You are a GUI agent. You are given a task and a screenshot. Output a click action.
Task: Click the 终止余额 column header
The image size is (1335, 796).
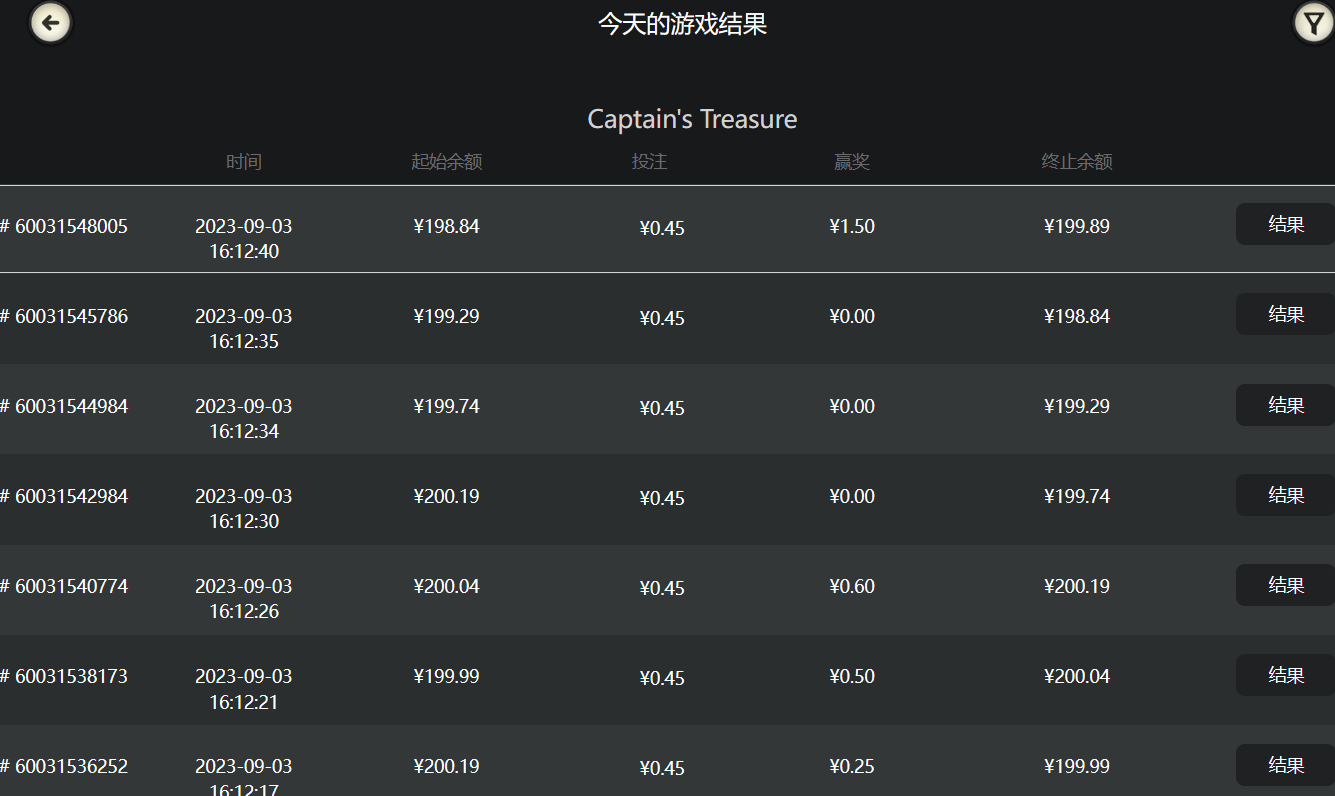pos(1076,162)
